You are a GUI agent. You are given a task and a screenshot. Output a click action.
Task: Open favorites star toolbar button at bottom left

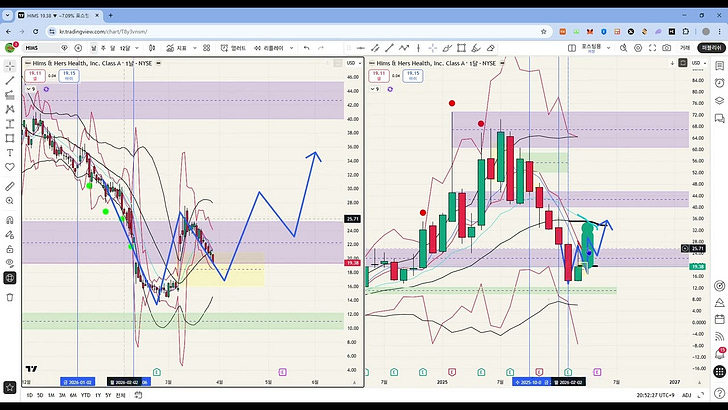click(10, 387)
